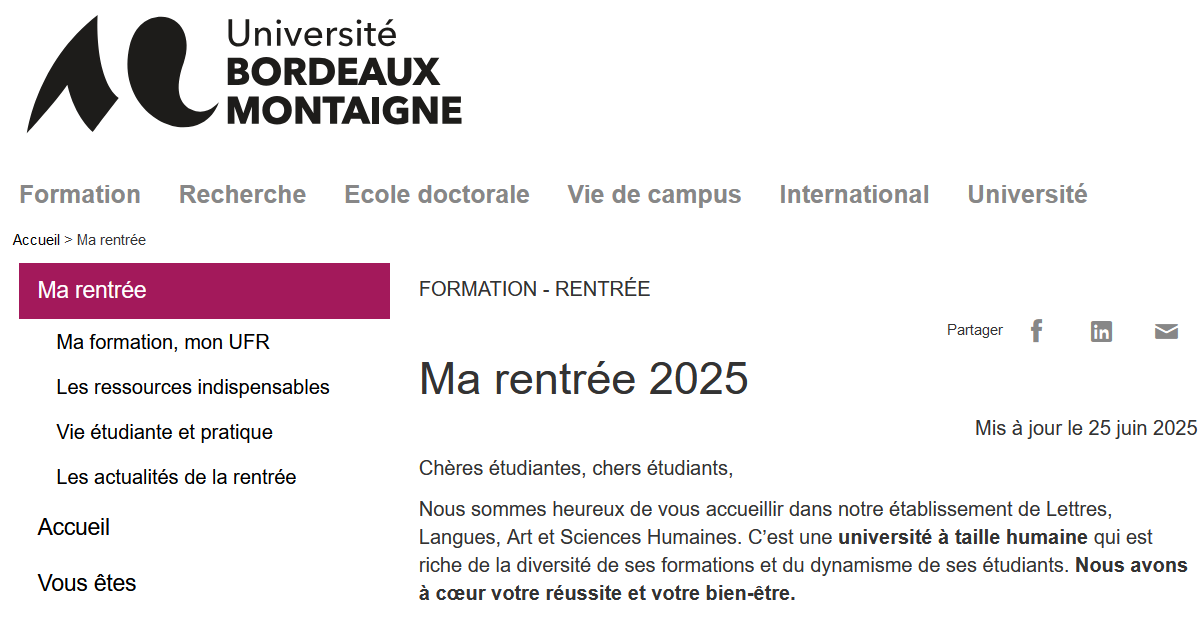
Task: Select Ma rentrée in the sidebar
Action: click(x=90, y=290)
